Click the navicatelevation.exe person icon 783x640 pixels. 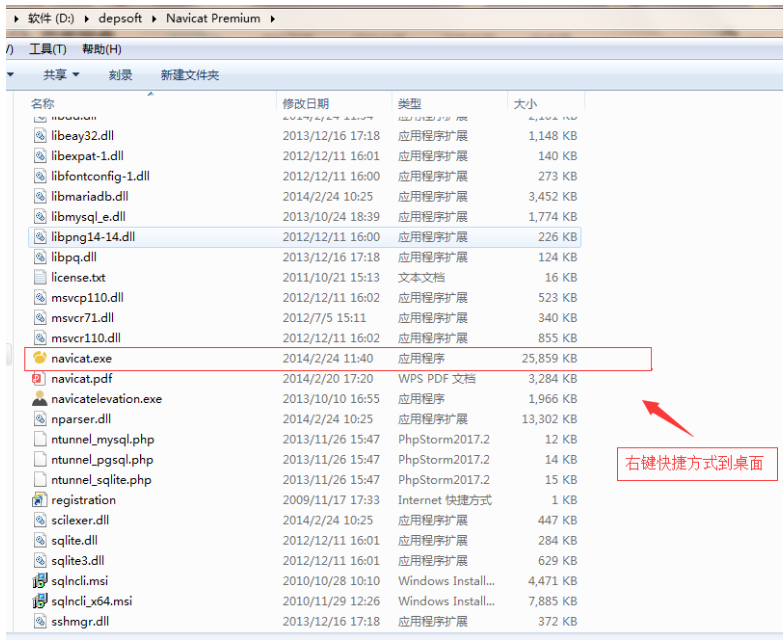[x=39, y=398]
